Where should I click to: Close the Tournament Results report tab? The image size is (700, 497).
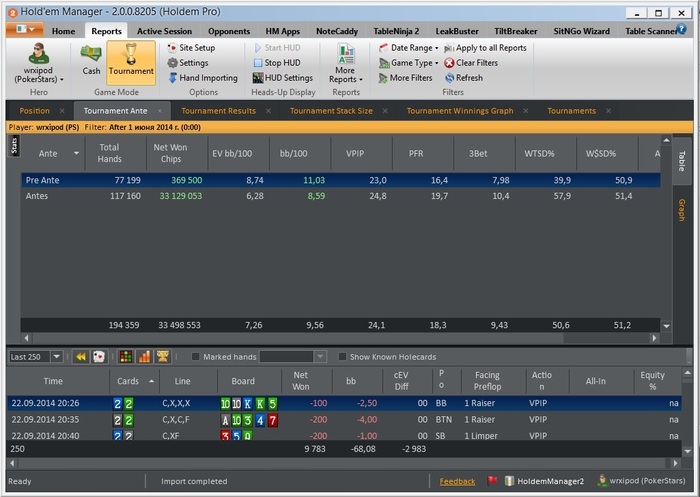(268, 111)
